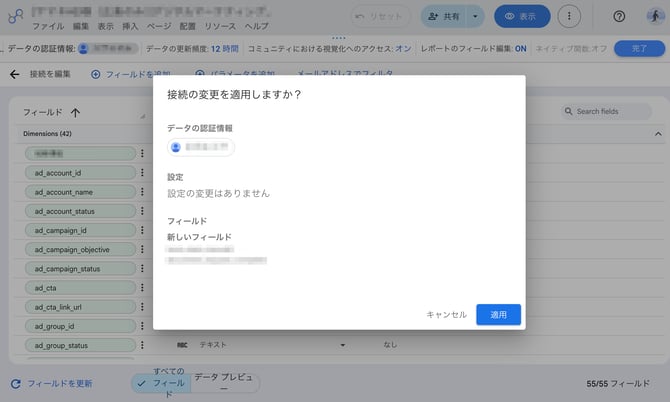Click the 適用 button in the dialog
670x402 pixels.
498,314
